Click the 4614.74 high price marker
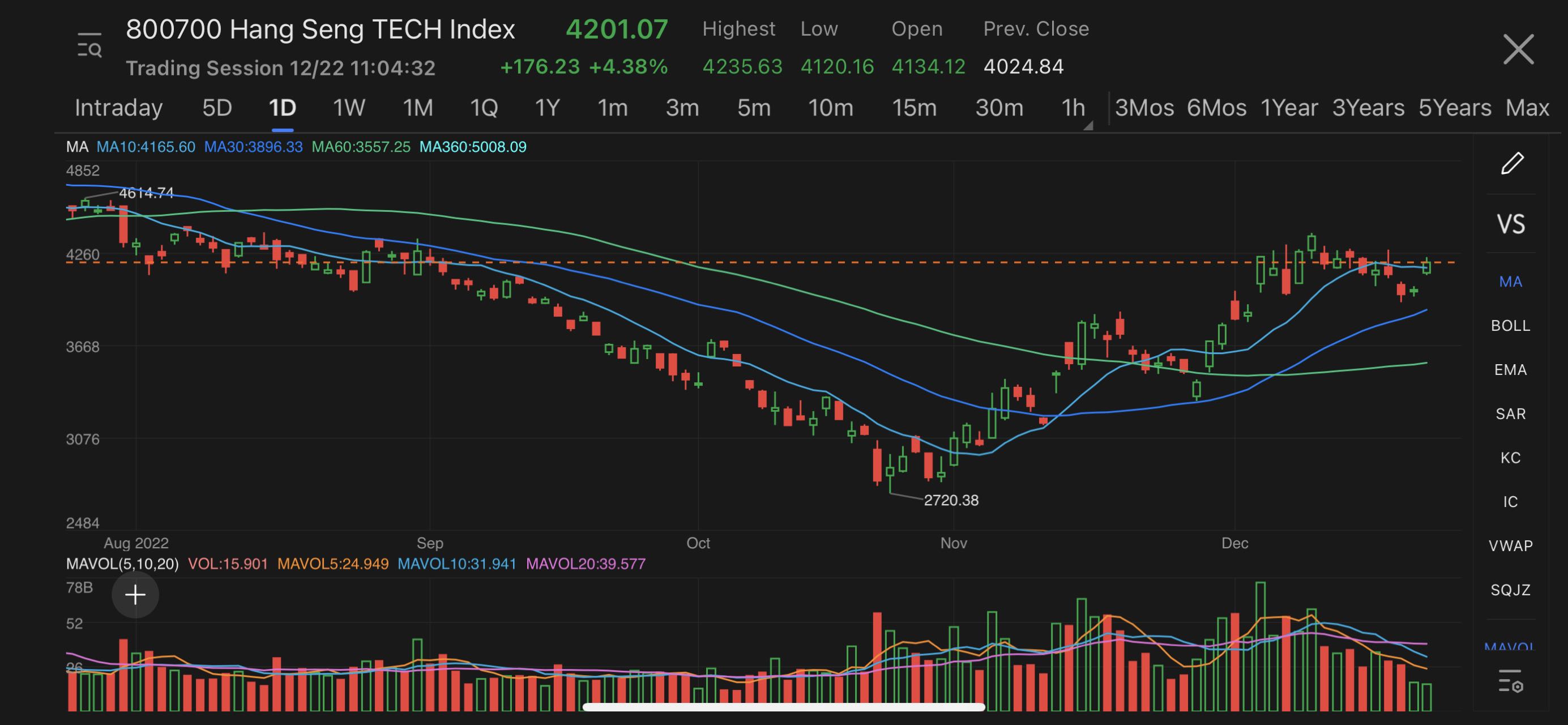Image resolution: width=1568 pixels, height=725 pixels. (146, 193)
